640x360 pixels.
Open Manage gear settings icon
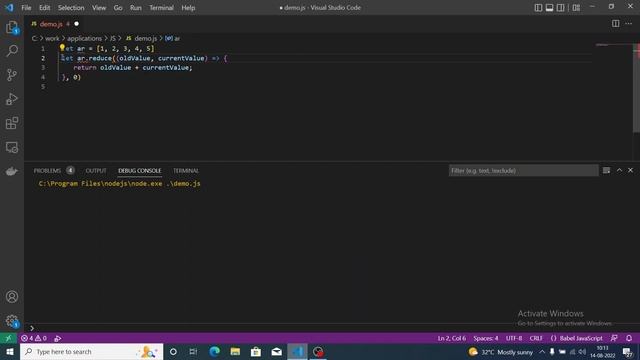(12, 321)
